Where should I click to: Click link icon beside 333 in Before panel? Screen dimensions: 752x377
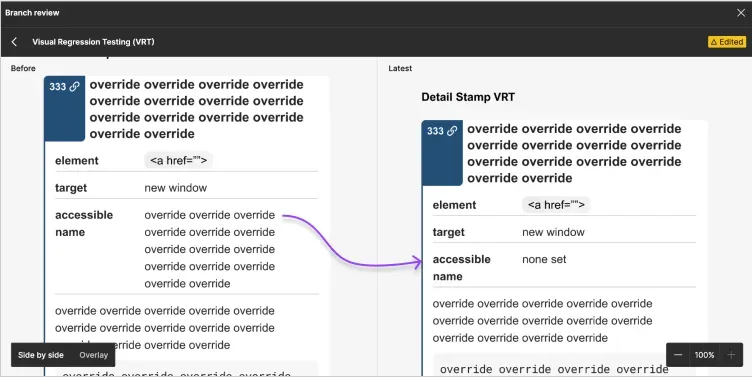[74, 87]
